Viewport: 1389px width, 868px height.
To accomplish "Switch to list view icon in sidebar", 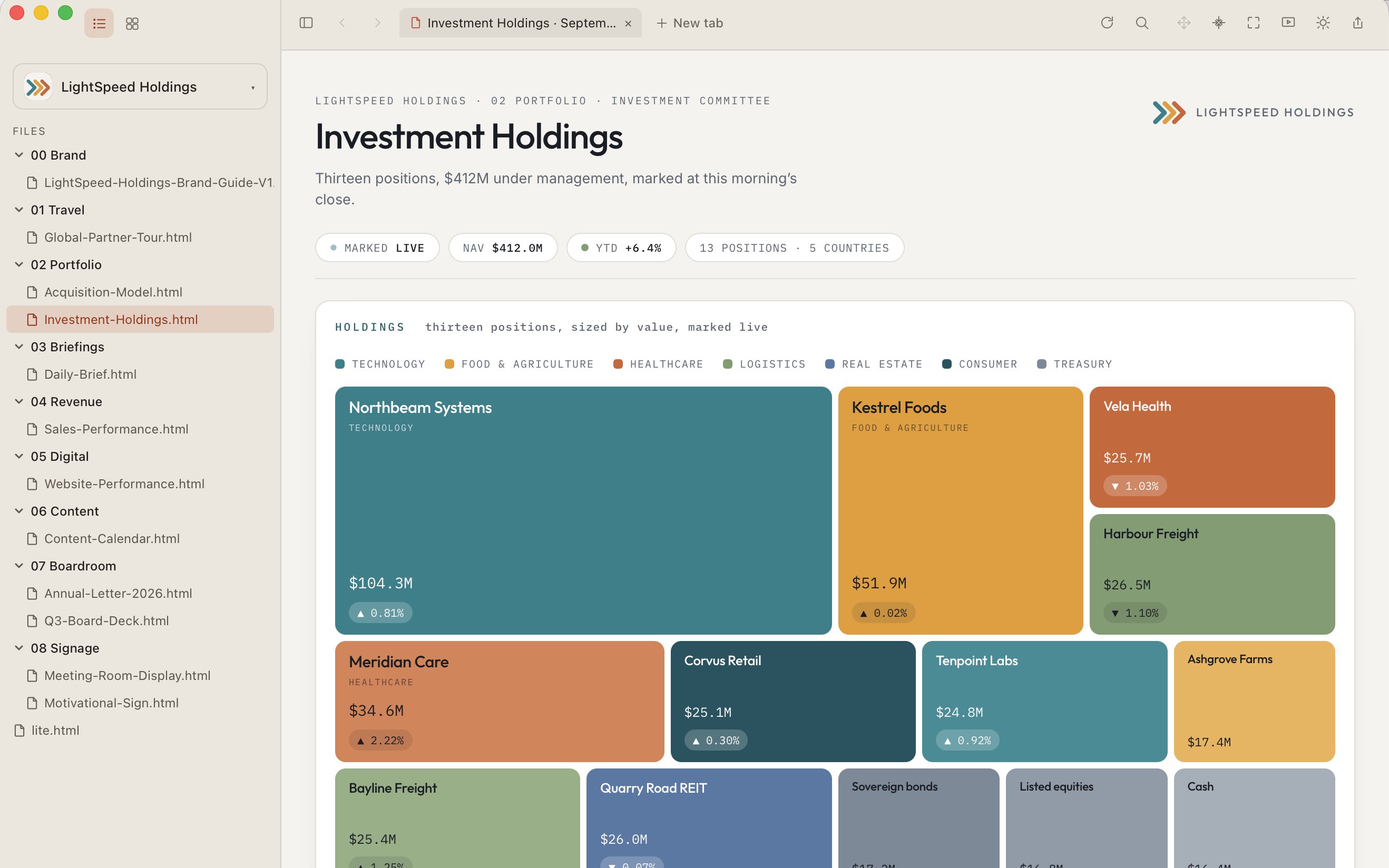I will [x=99, y=24].
